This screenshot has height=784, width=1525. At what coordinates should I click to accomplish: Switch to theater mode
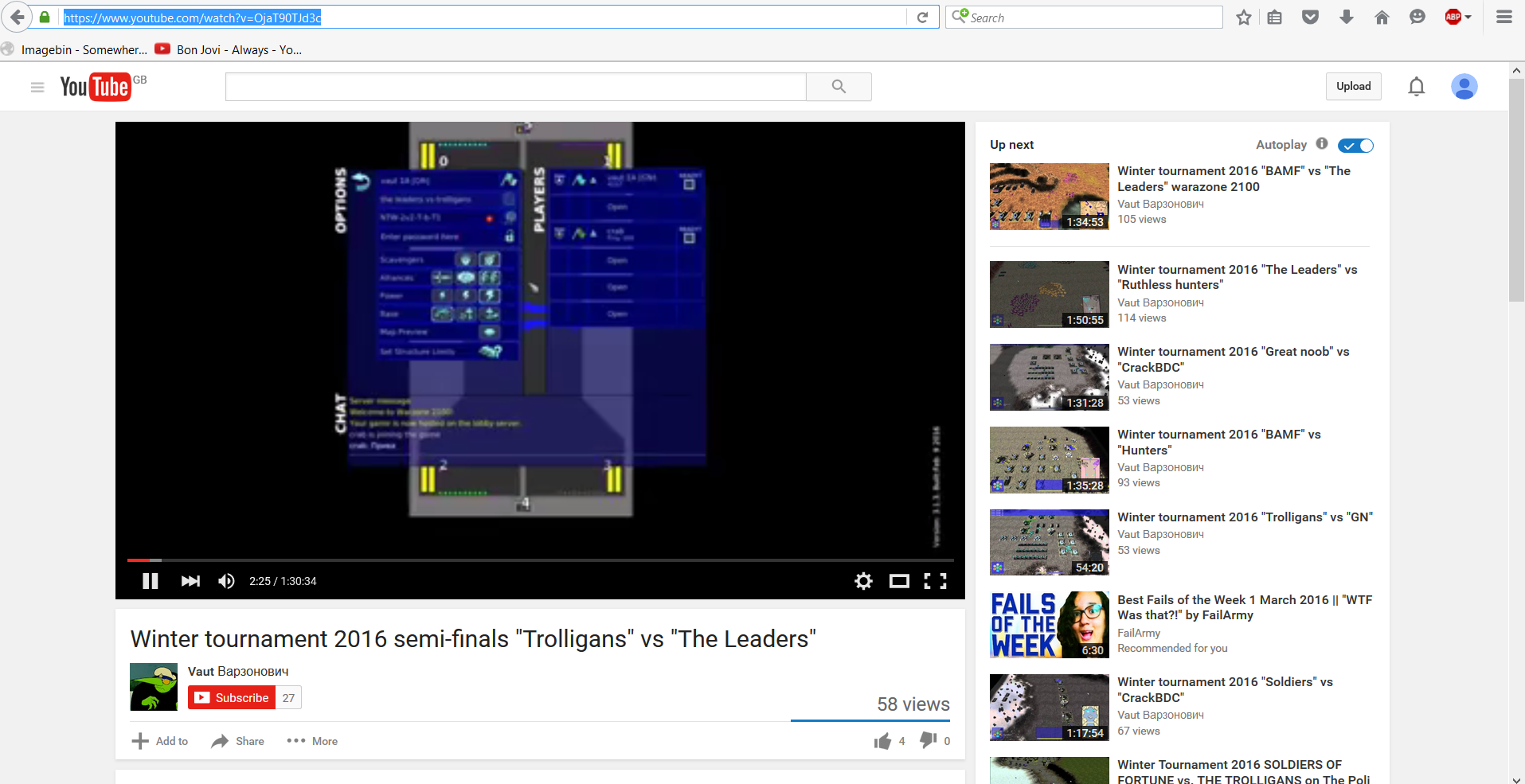(900, 581)
